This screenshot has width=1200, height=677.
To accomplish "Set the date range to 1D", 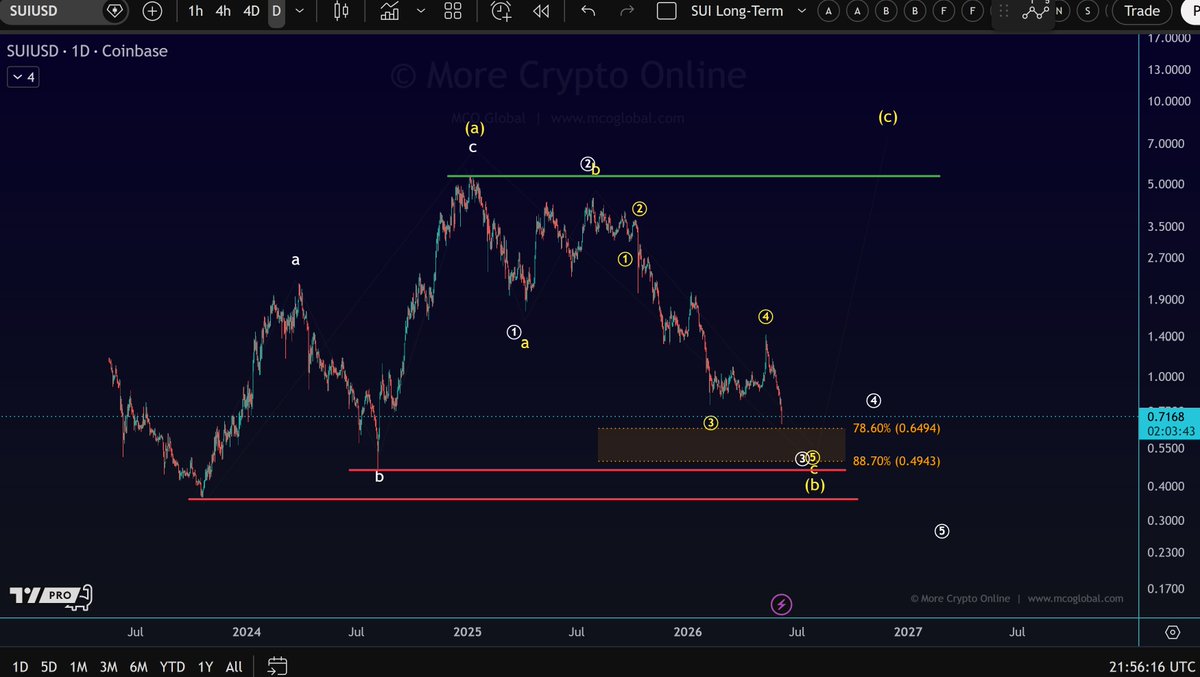I will 20,666.
